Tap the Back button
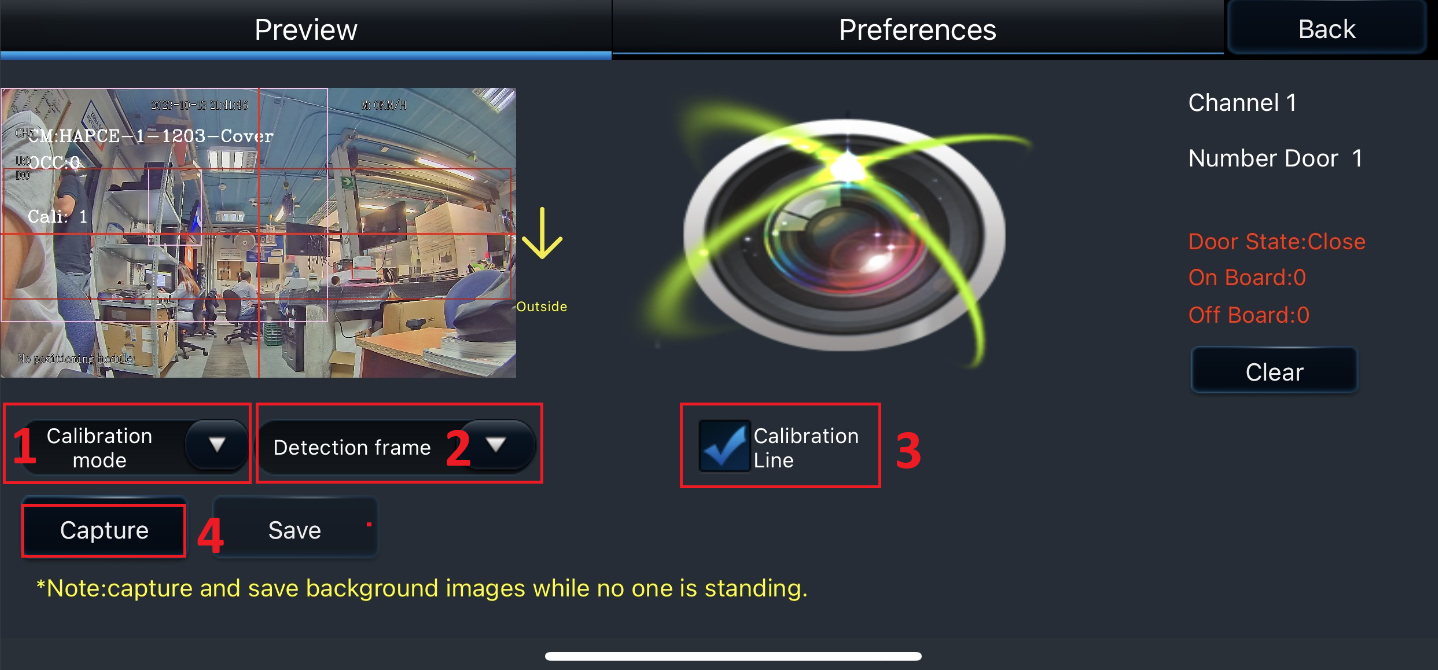Image resolution: width=1438 pixels, height=670 pixels. click(1326, 29)
